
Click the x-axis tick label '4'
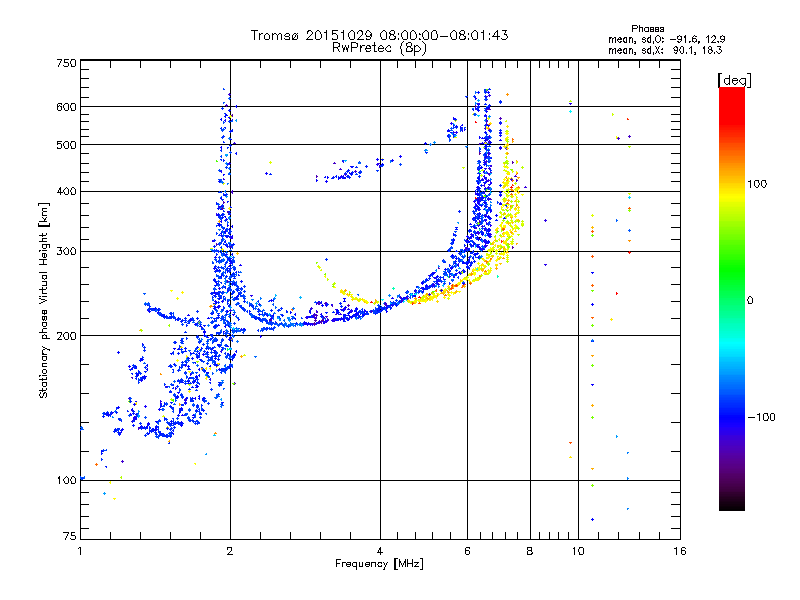[380, 551]
